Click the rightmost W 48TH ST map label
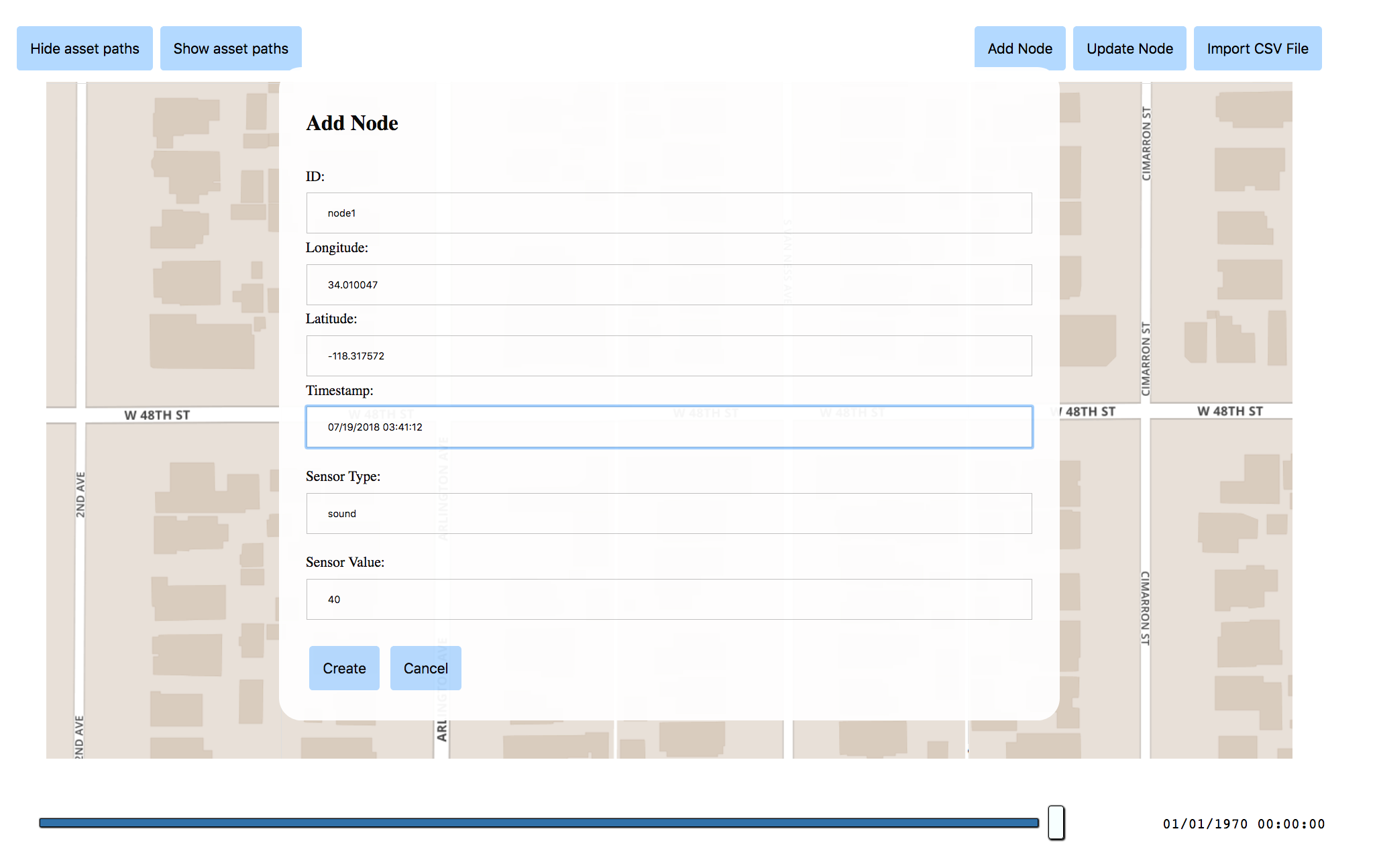This screenshot has width=1375, height=868. pyautogui.click(x=1229, y=411)
